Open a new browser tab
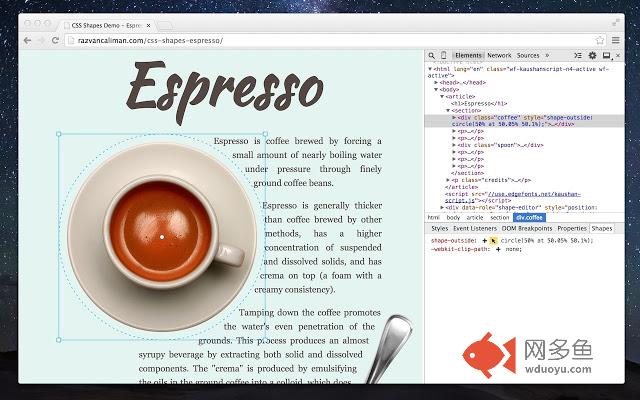The height and width of the screenshot is (400, 640). pos(164,26)
